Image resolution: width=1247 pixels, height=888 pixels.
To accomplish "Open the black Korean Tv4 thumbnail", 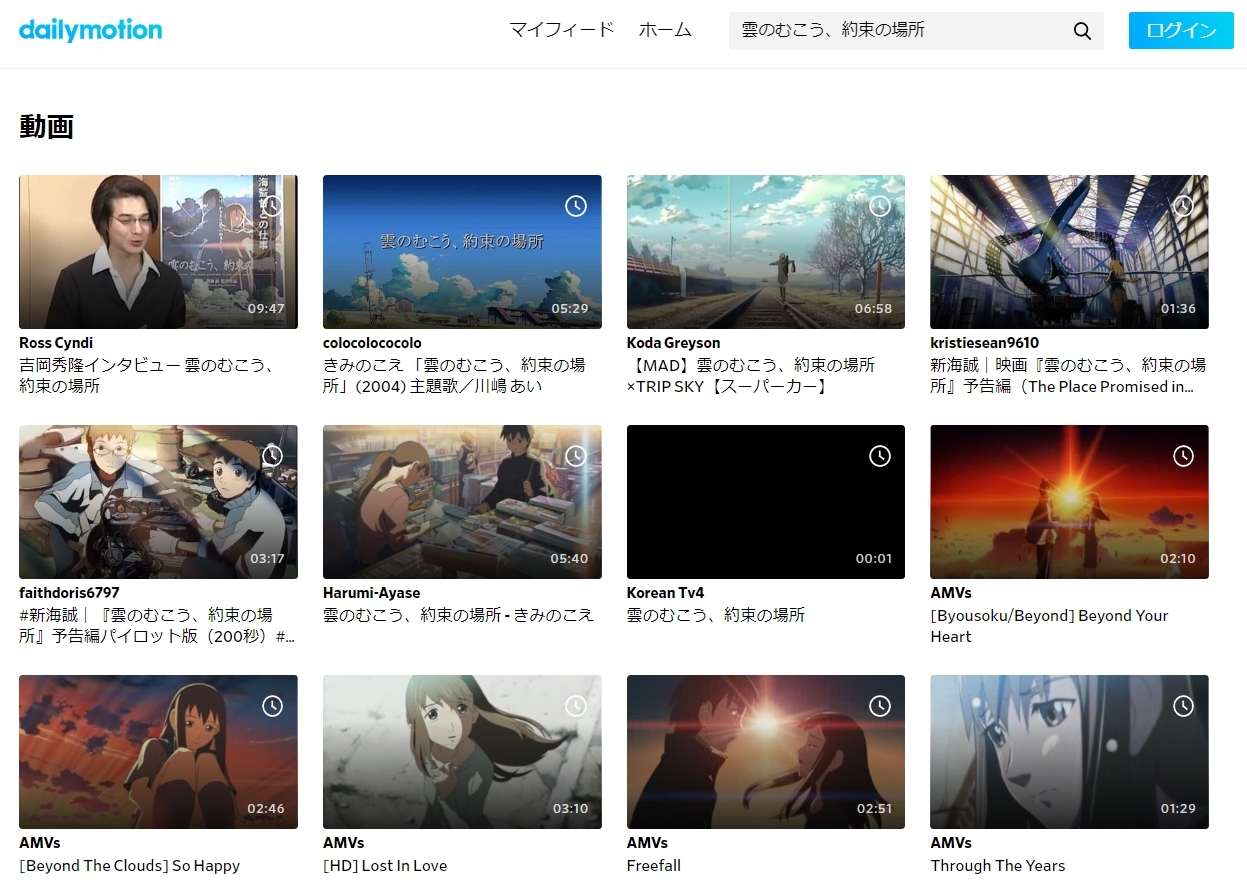I will click(x=766, y=502).
